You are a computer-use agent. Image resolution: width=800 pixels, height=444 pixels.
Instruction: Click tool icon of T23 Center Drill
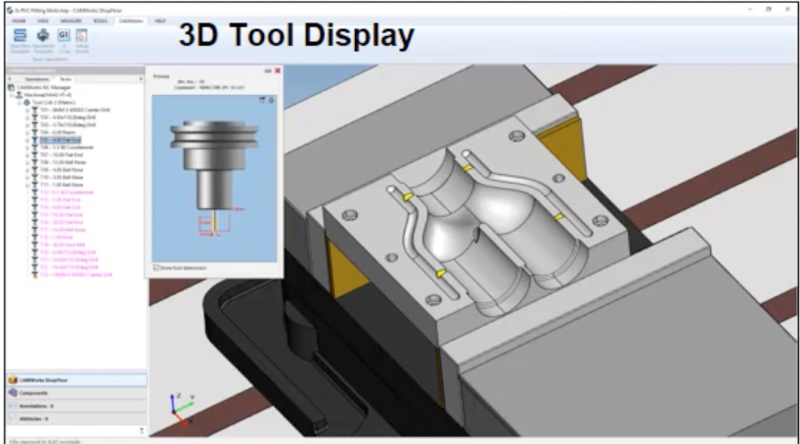point(35,275)
